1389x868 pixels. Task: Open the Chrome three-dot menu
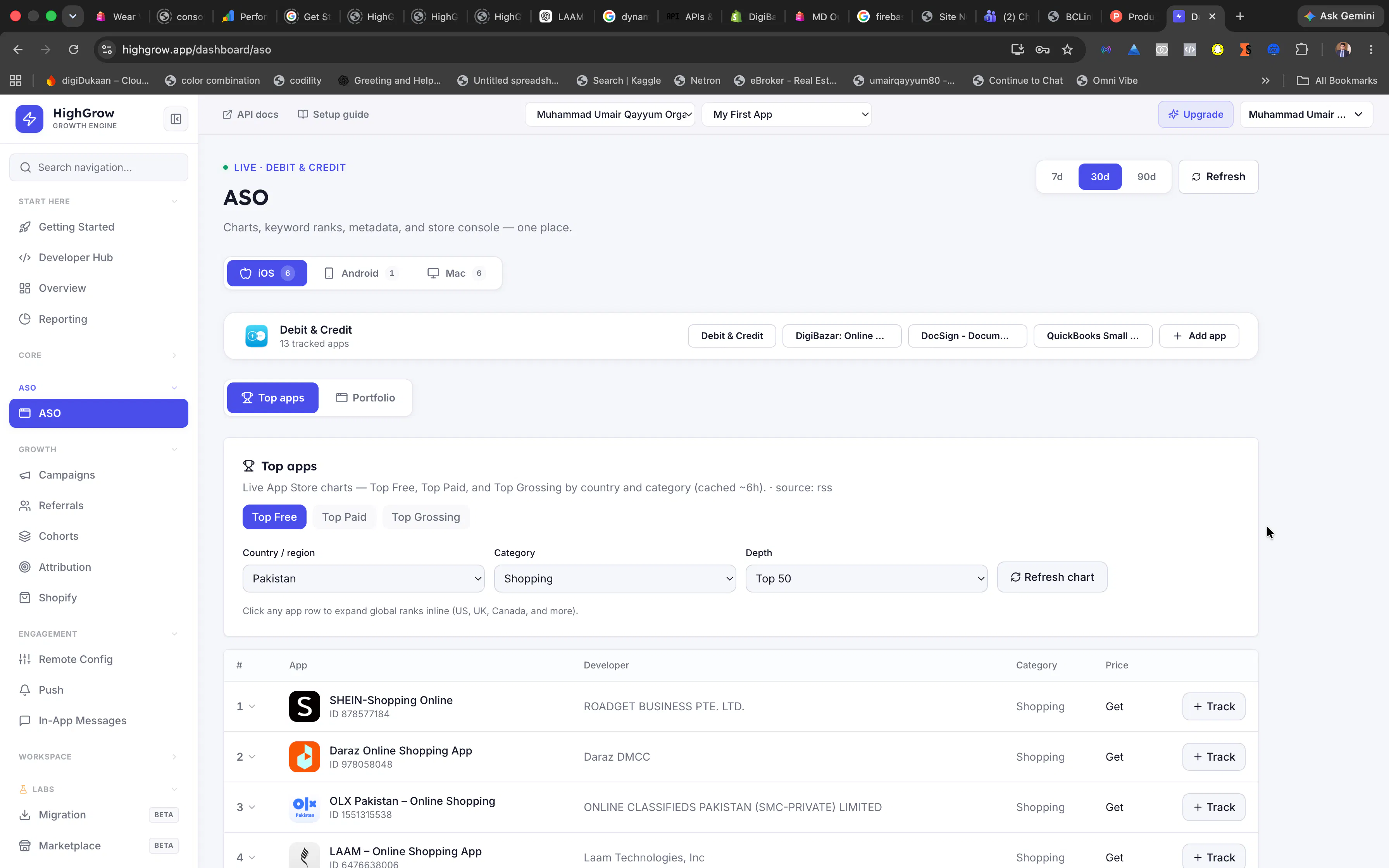1371,49
